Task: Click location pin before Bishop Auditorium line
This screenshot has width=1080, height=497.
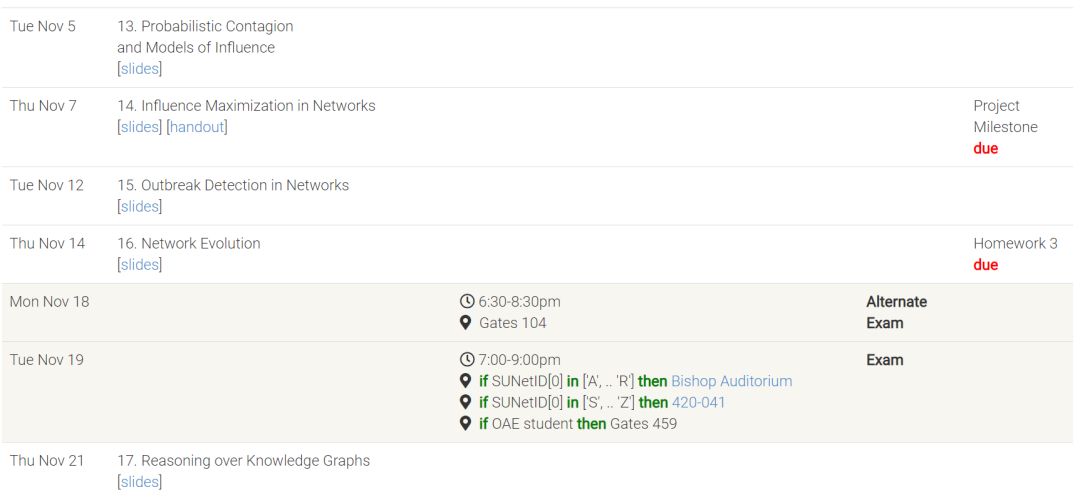Action: (465, 381)
